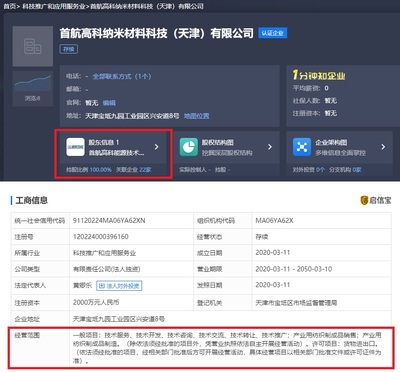Click the 认证企业 badge
400x372 pixels.
point(272,33)
